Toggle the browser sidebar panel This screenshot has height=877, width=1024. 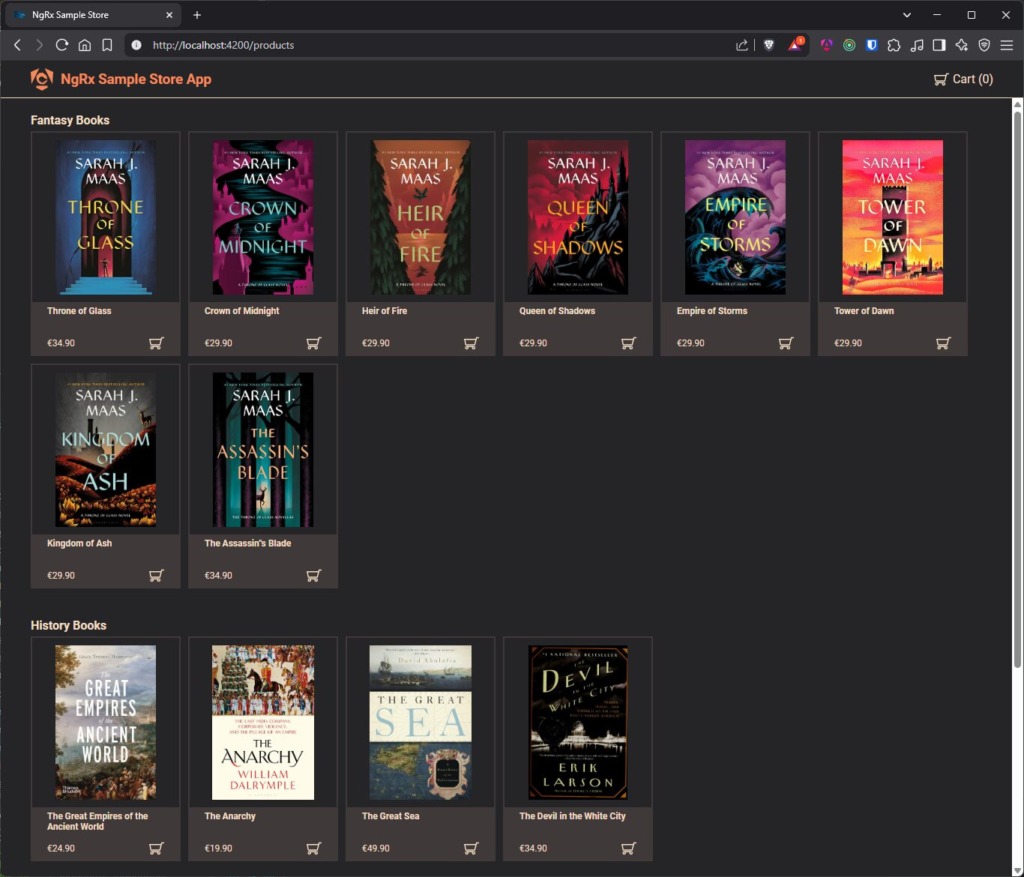(x=939, y=45)
